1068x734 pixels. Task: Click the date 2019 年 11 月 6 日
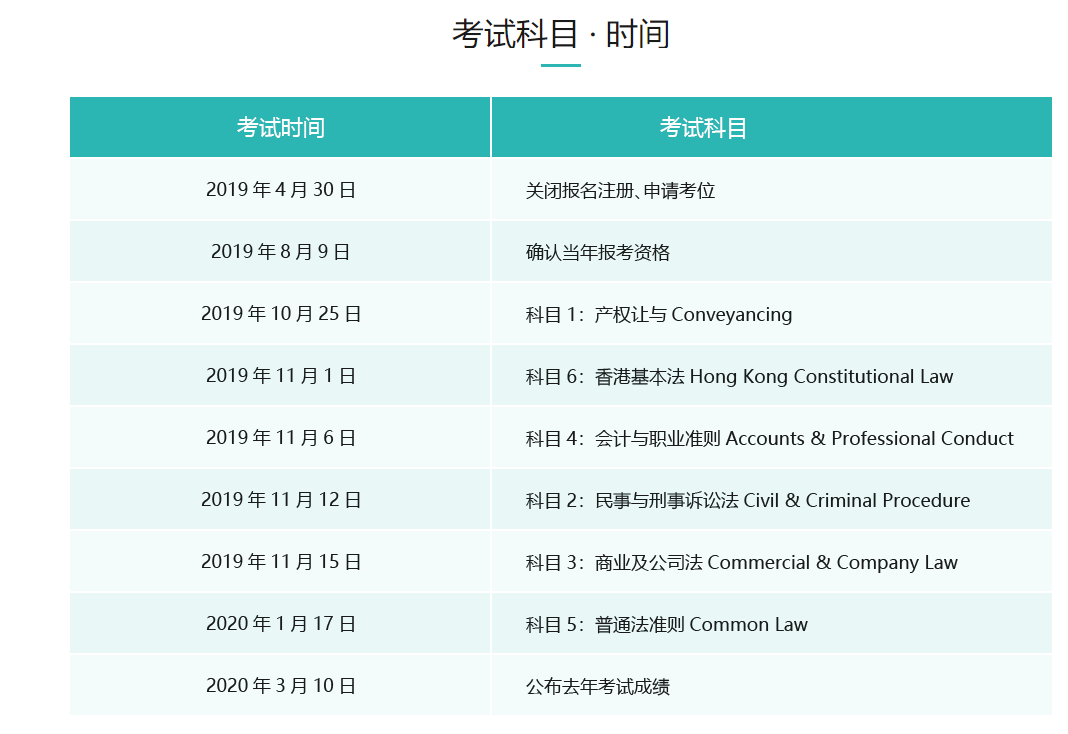point(280,438)
